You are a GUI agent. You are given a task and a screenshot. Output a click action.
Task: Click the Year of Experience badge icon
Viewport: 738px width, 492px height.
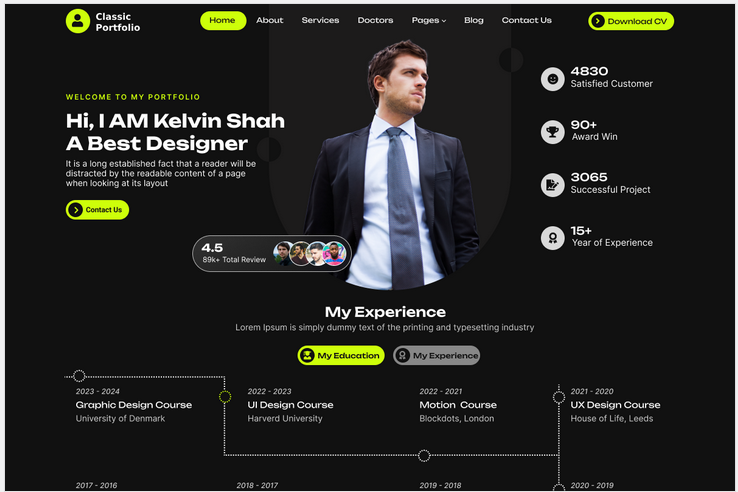click(553, 238)
